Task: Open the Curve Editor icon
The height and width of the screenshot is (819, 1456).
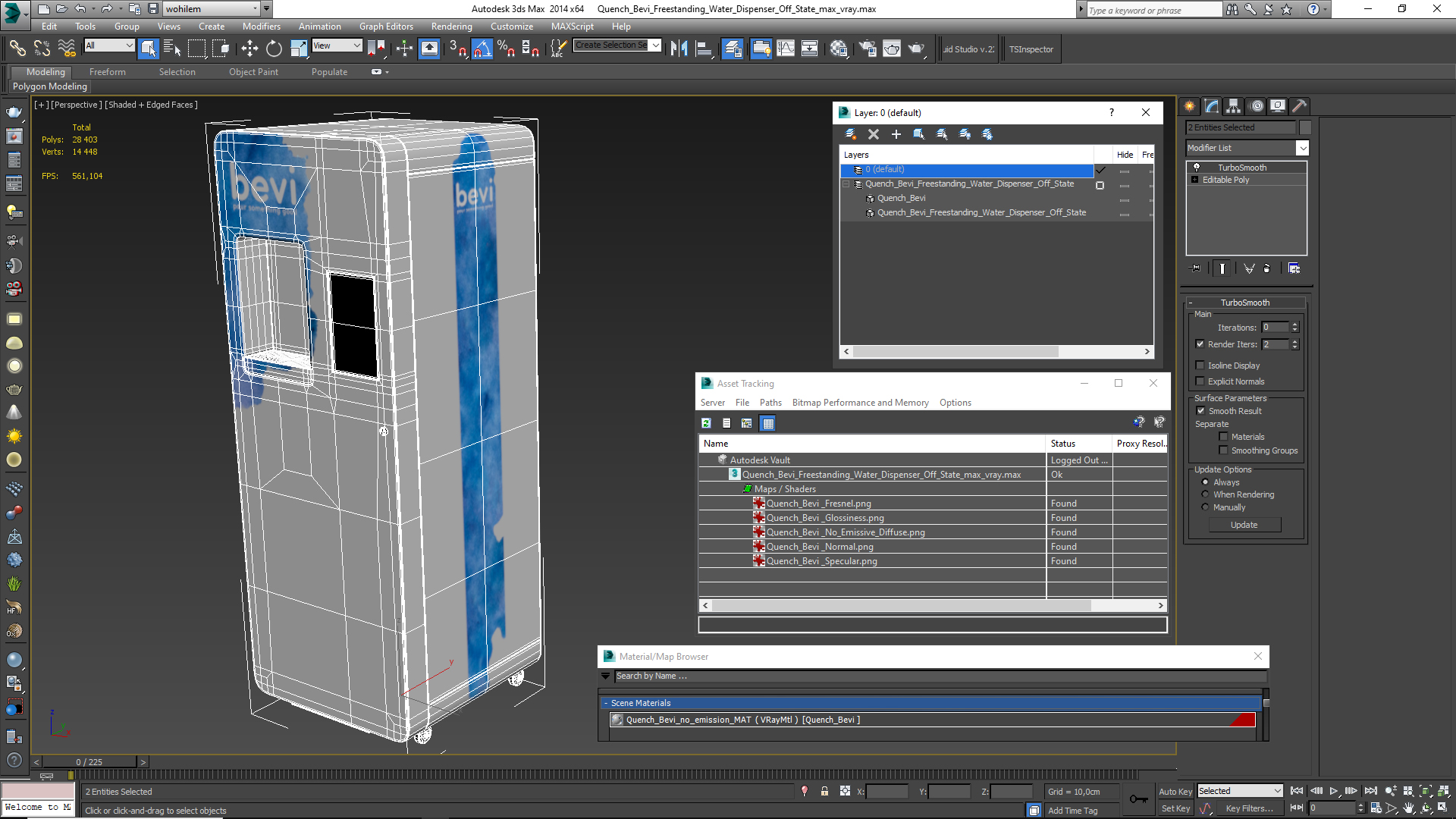Action: coord(786,49)
